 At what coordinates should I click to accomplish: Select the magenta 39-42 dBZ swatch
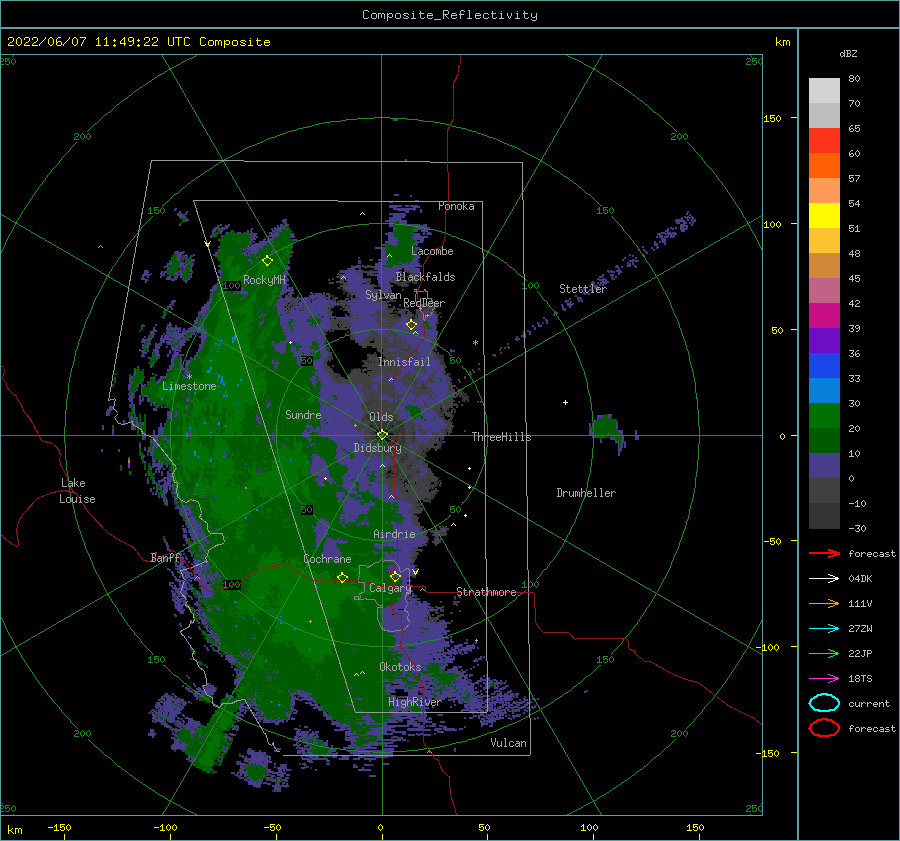click(824, 315)
